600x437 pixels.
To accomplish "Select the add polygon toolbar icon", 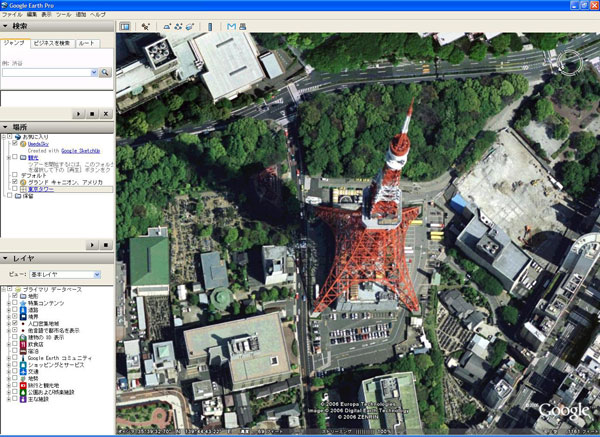I will (x=167, y=26).
